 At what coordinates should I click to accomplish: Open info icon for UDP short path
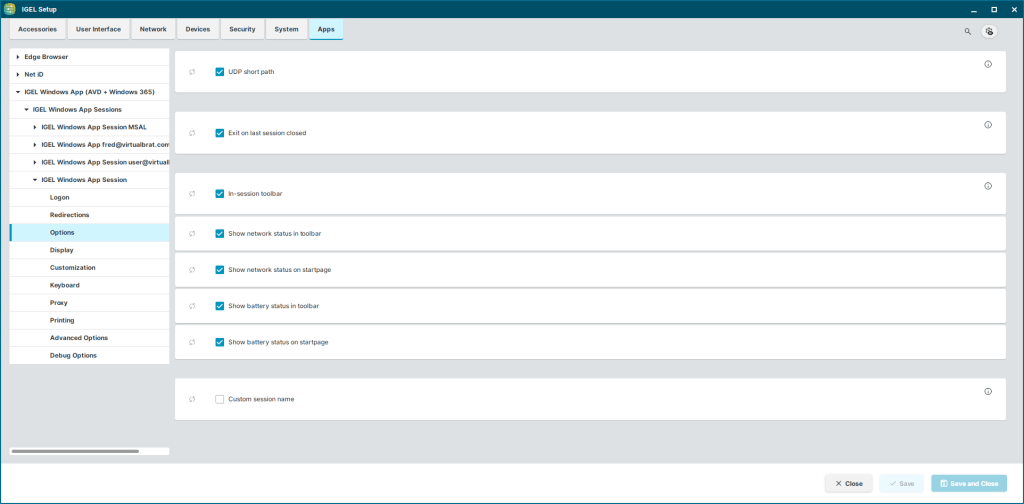tap(988, 64)
